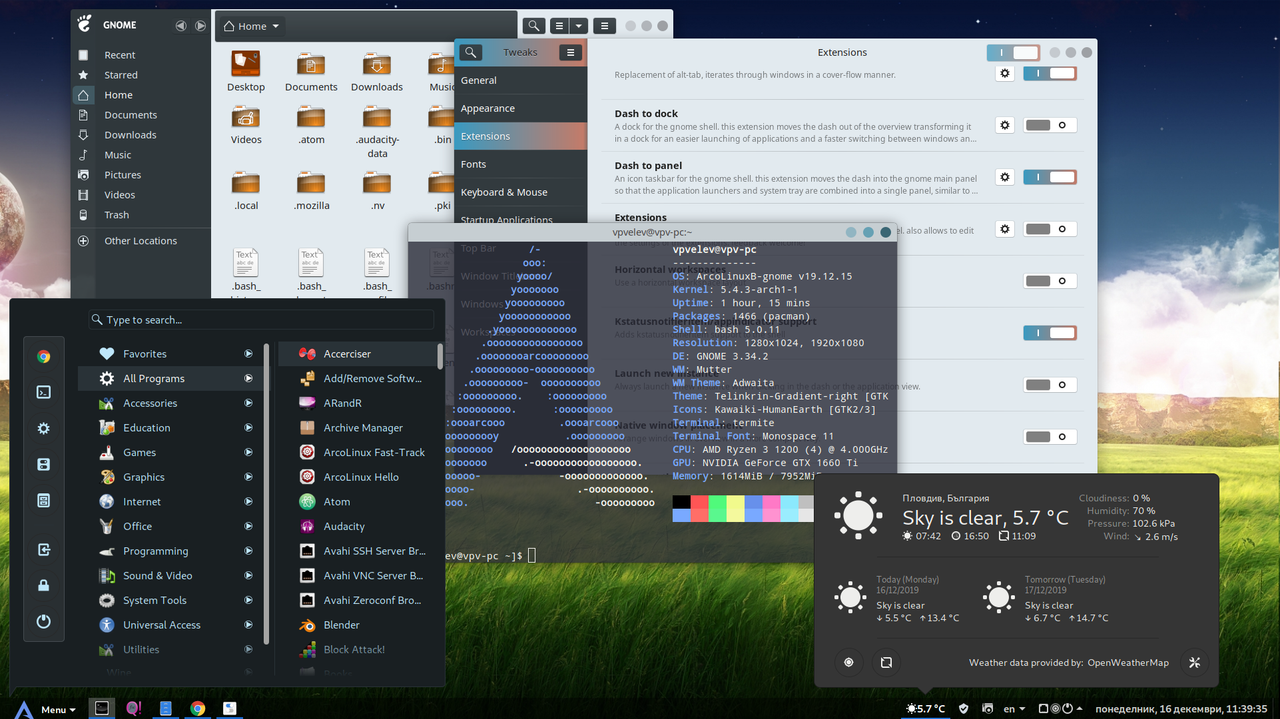Click the yellow color block in the terminal palette
Viewport: 1280px width, 719px height.
[x=735, y=501]
